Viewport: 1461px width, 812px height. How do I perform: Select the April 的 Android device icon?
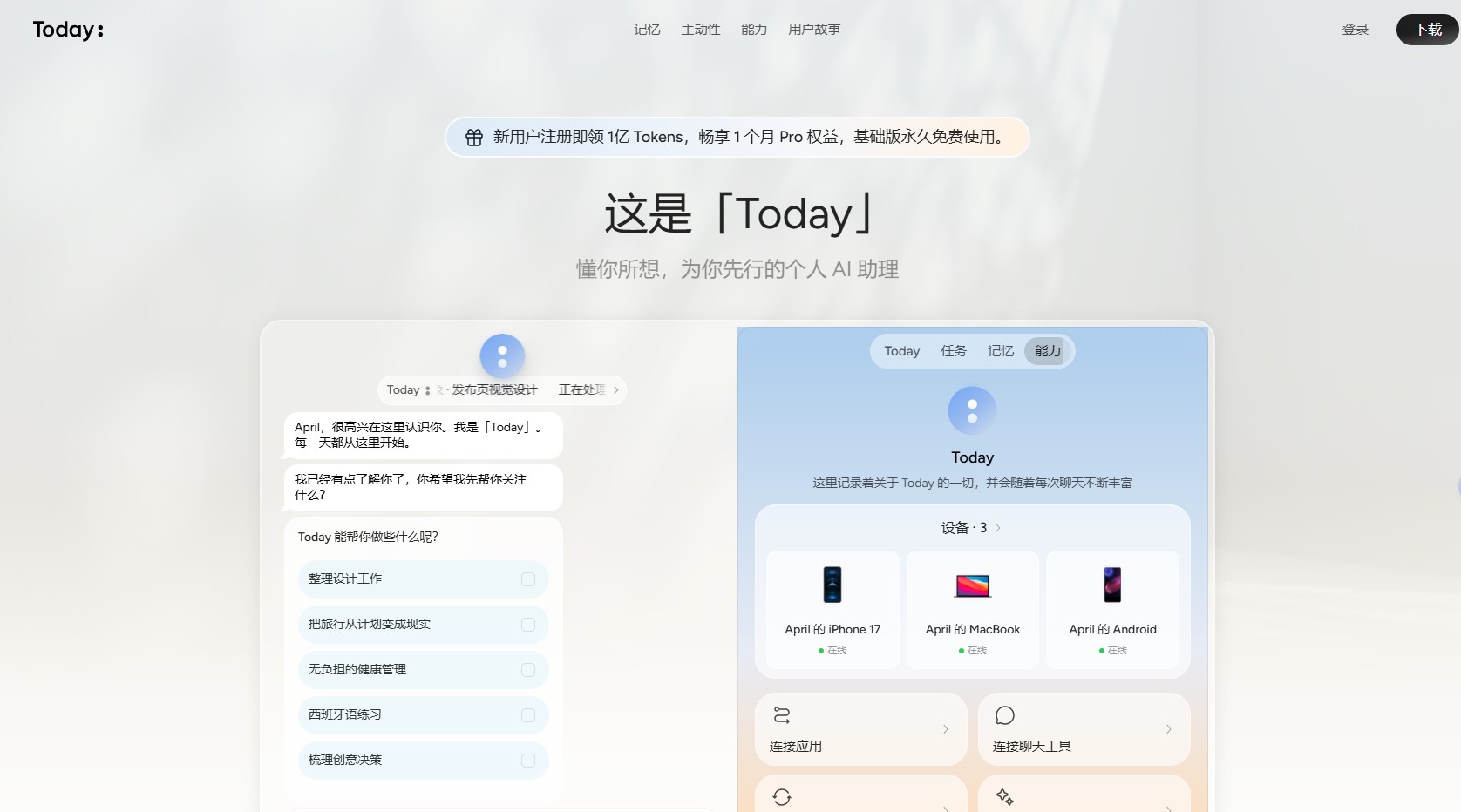click(1112, 585)
